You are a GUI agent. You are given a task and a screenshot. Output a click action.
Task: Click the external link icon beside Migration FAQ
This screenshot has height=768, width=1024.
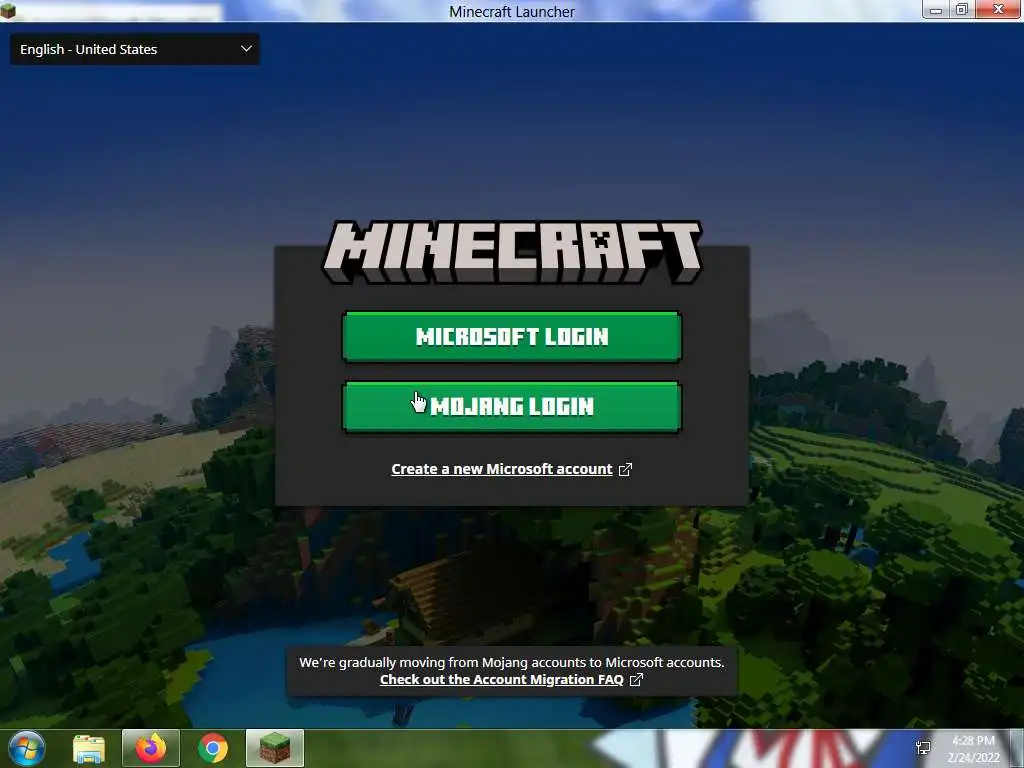[x=636, y=680]
